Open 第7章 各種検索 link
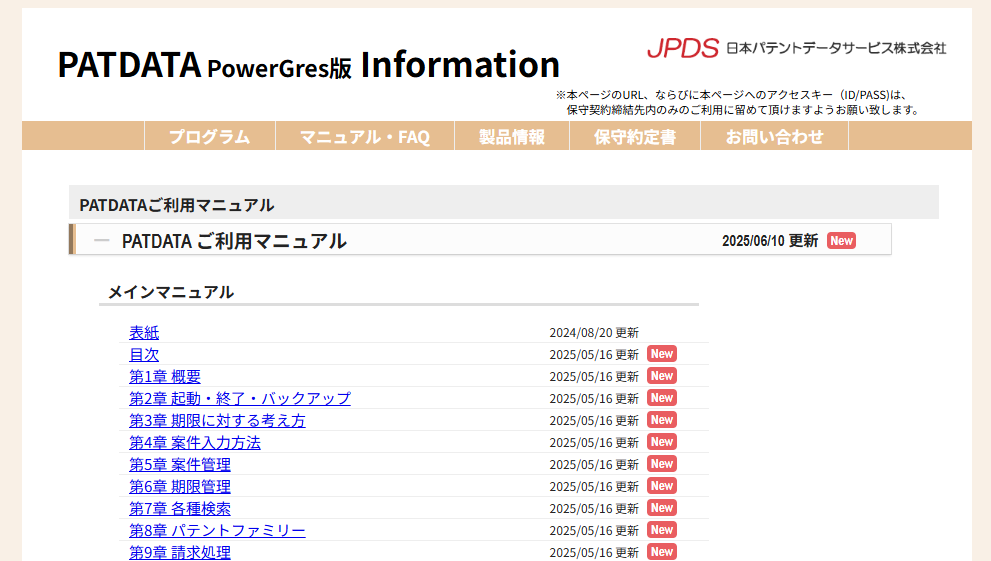The height and width of the screenshot is (561, 991). coord(180,509)
